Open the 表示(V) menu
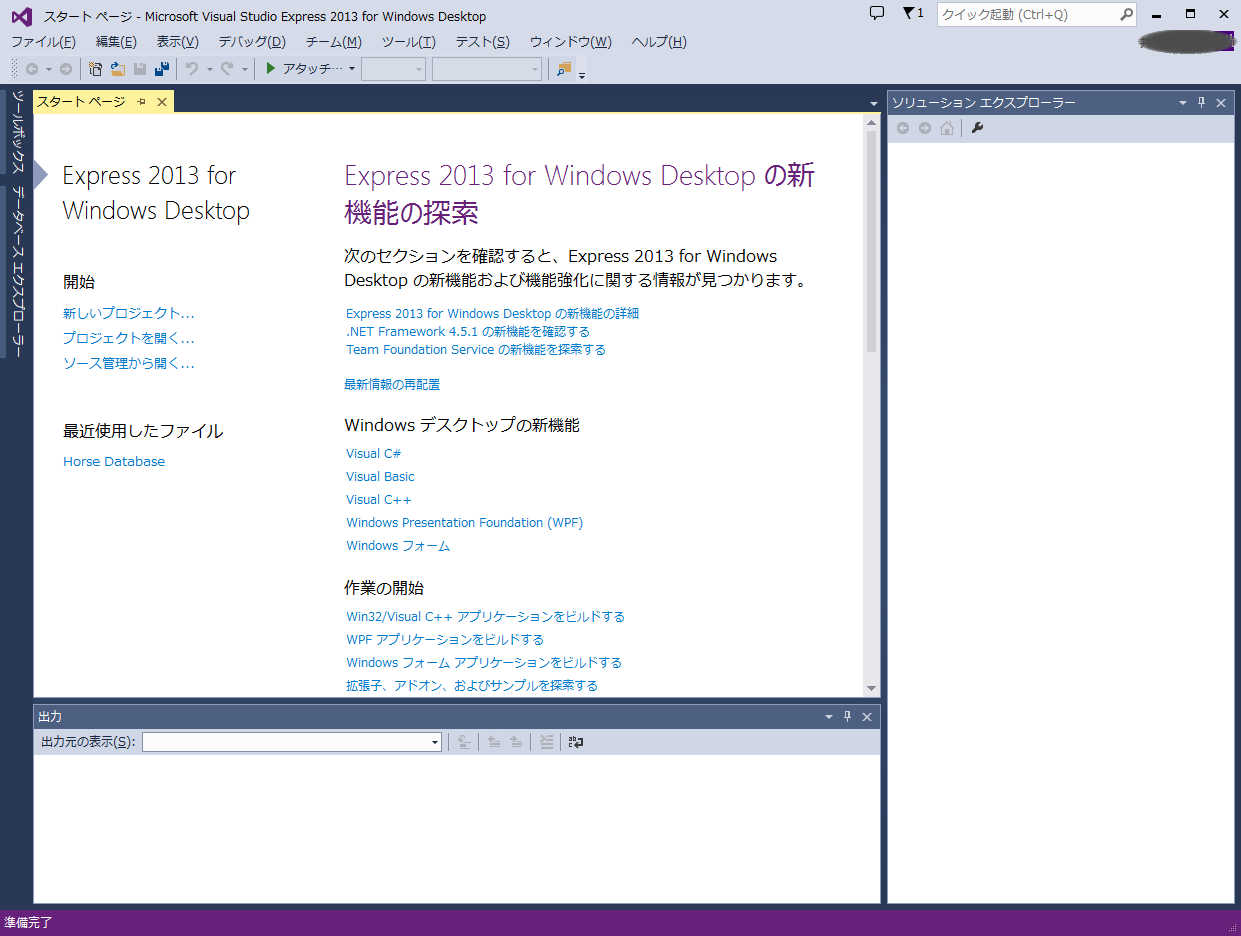 click(x=177, y=42)
